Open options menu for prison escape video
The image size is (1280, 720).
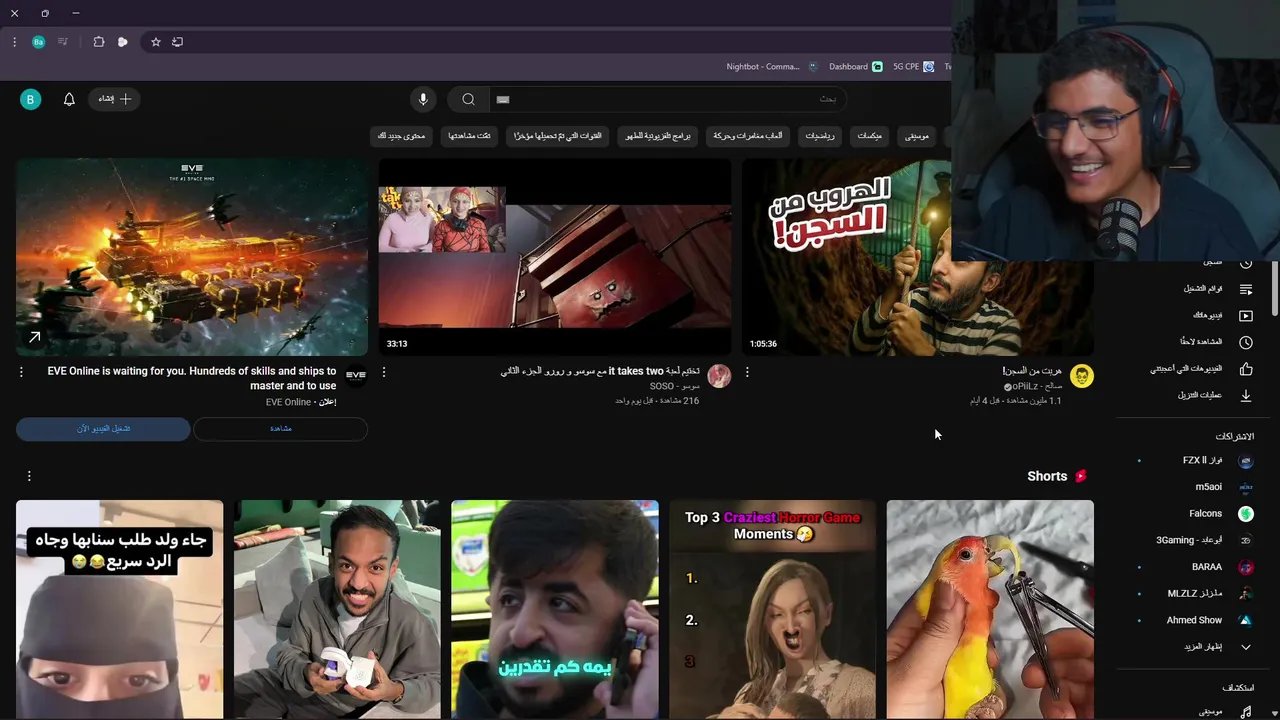click(x=747, y=372)
